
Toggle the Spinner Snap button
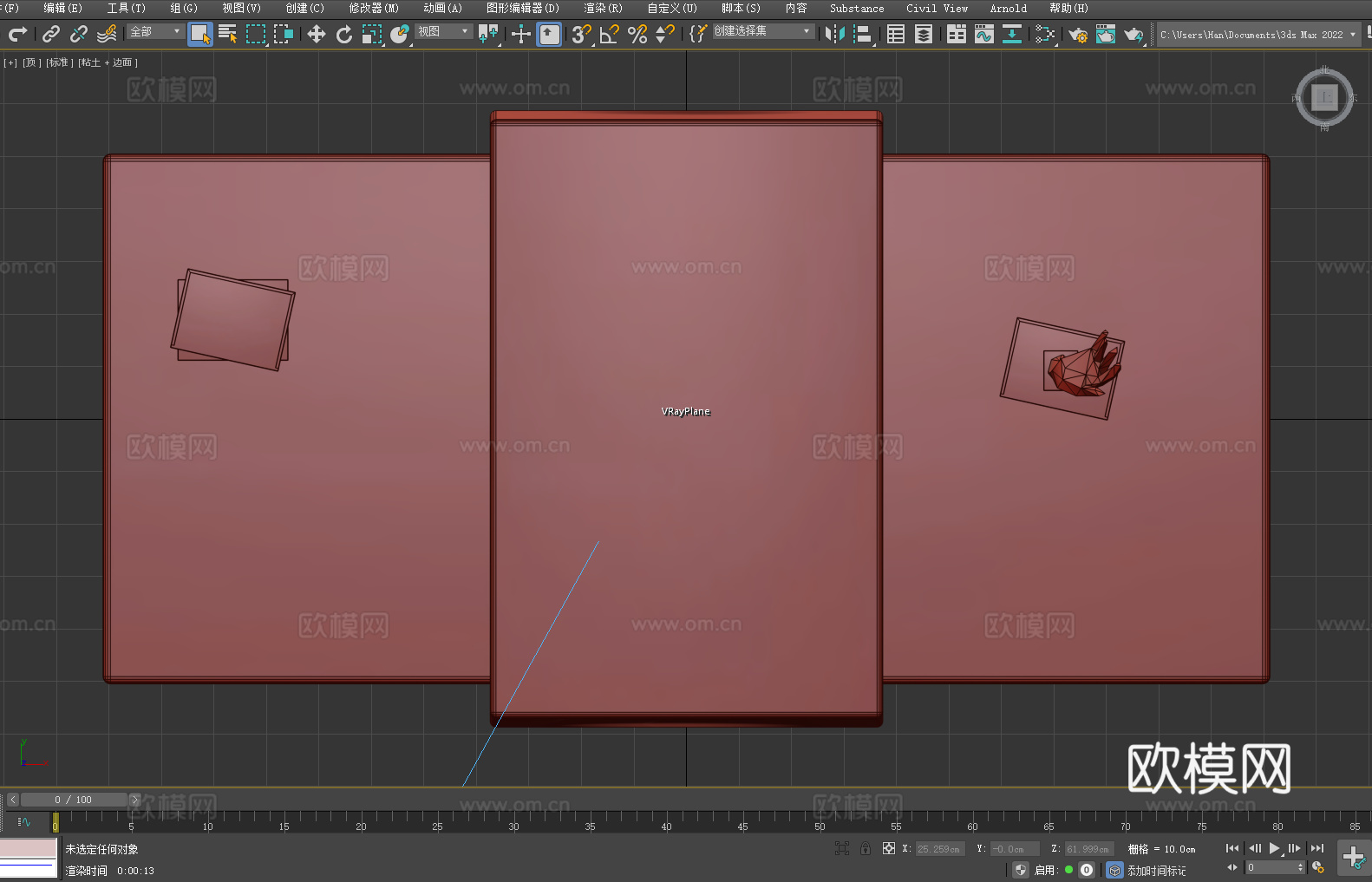point(665,34)
